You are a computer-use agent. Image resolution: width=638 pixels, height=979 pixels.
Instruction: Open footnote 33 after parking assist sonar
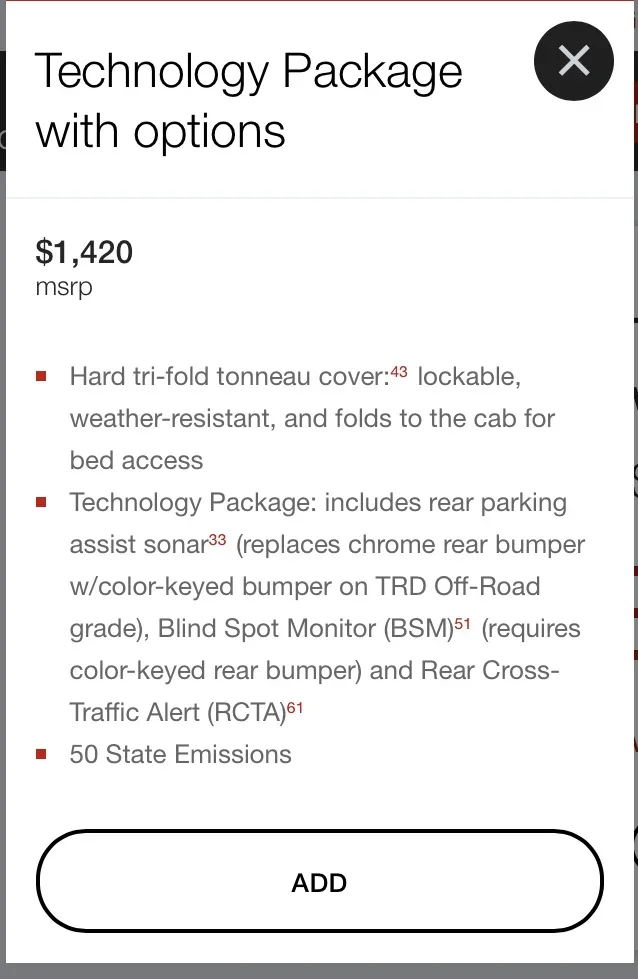tap(218, 540)
